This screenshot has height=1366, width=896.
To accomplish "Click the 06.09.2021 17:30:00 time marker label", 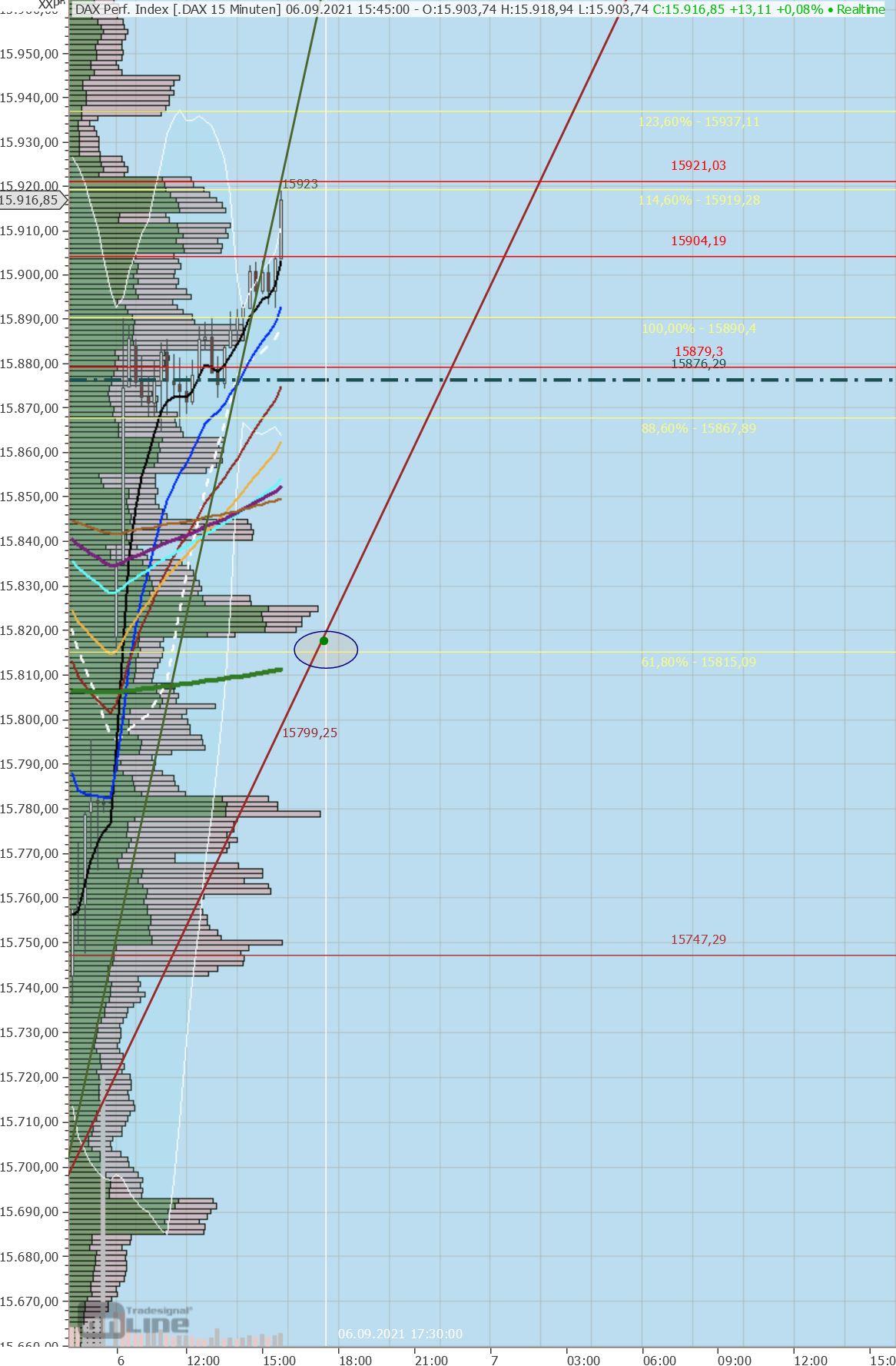I will tap(400, 1334).
